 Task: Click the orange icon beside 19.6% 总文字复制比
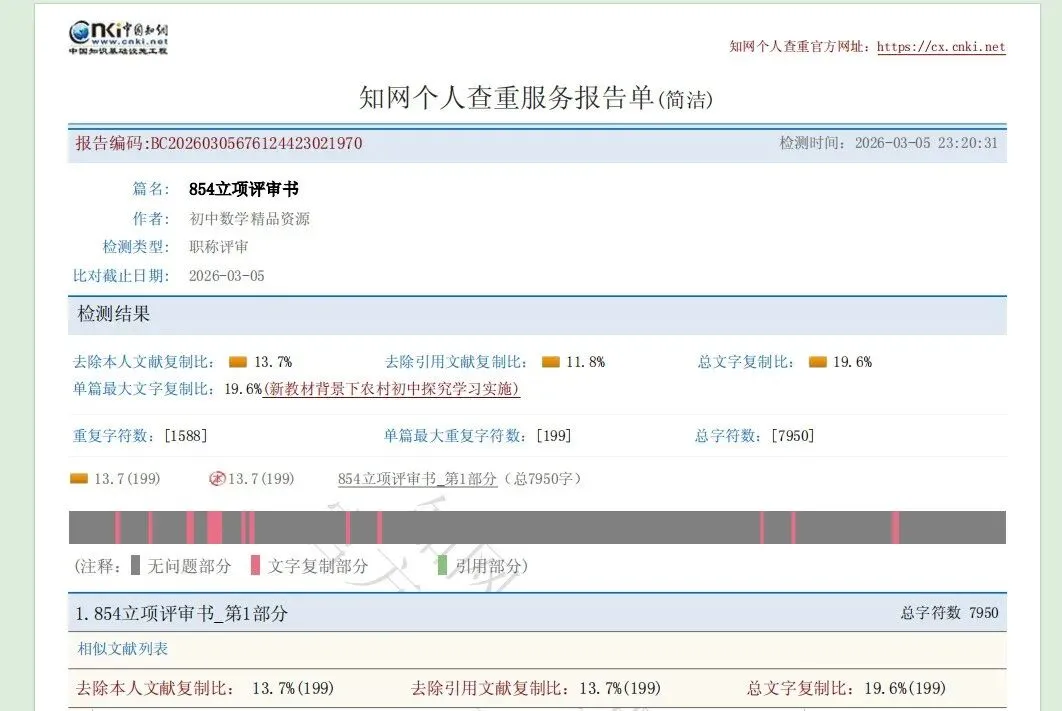(817, 362)
